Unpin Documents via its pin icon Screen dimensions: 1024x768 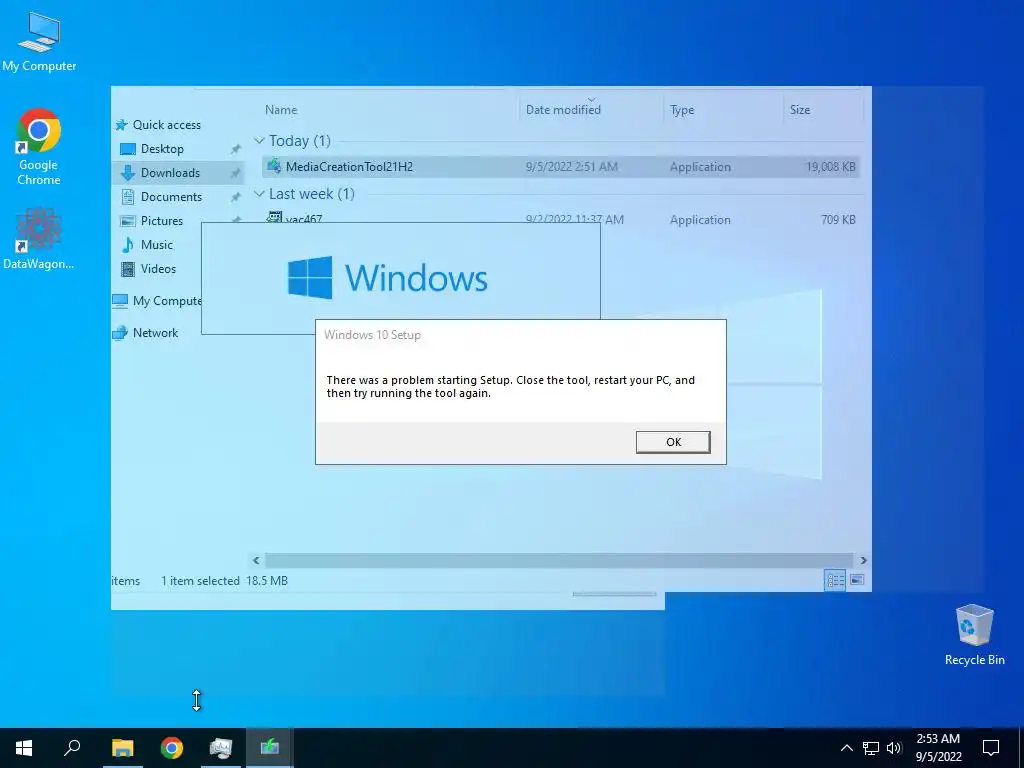236,197
